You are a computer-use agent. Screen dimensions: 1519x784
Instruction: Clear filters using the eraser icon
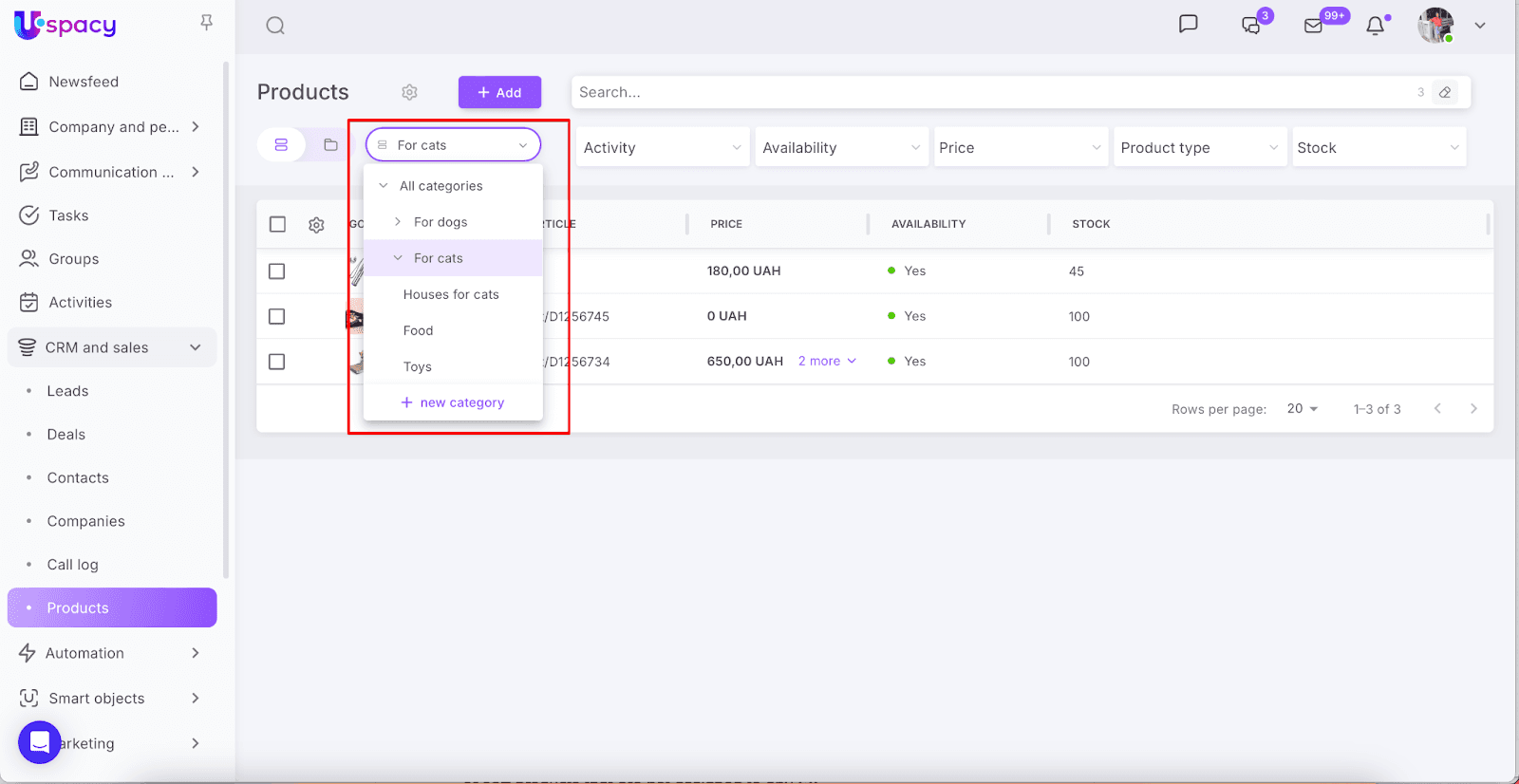click(1445, 92)
